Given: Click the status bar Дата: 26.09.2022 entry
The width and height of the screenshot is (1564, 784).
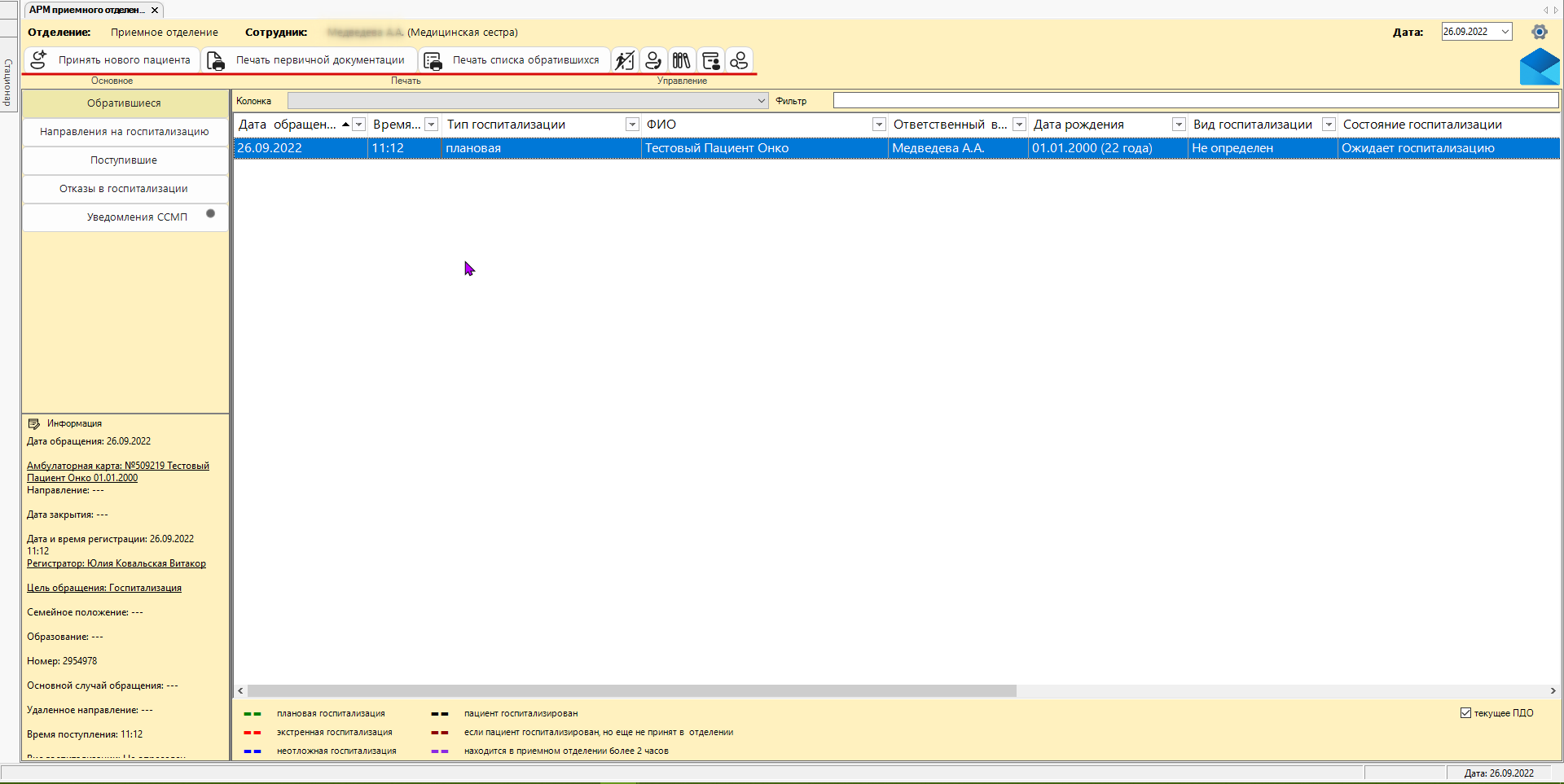Looking at the screenshot, I should [x=1499, y=773].
